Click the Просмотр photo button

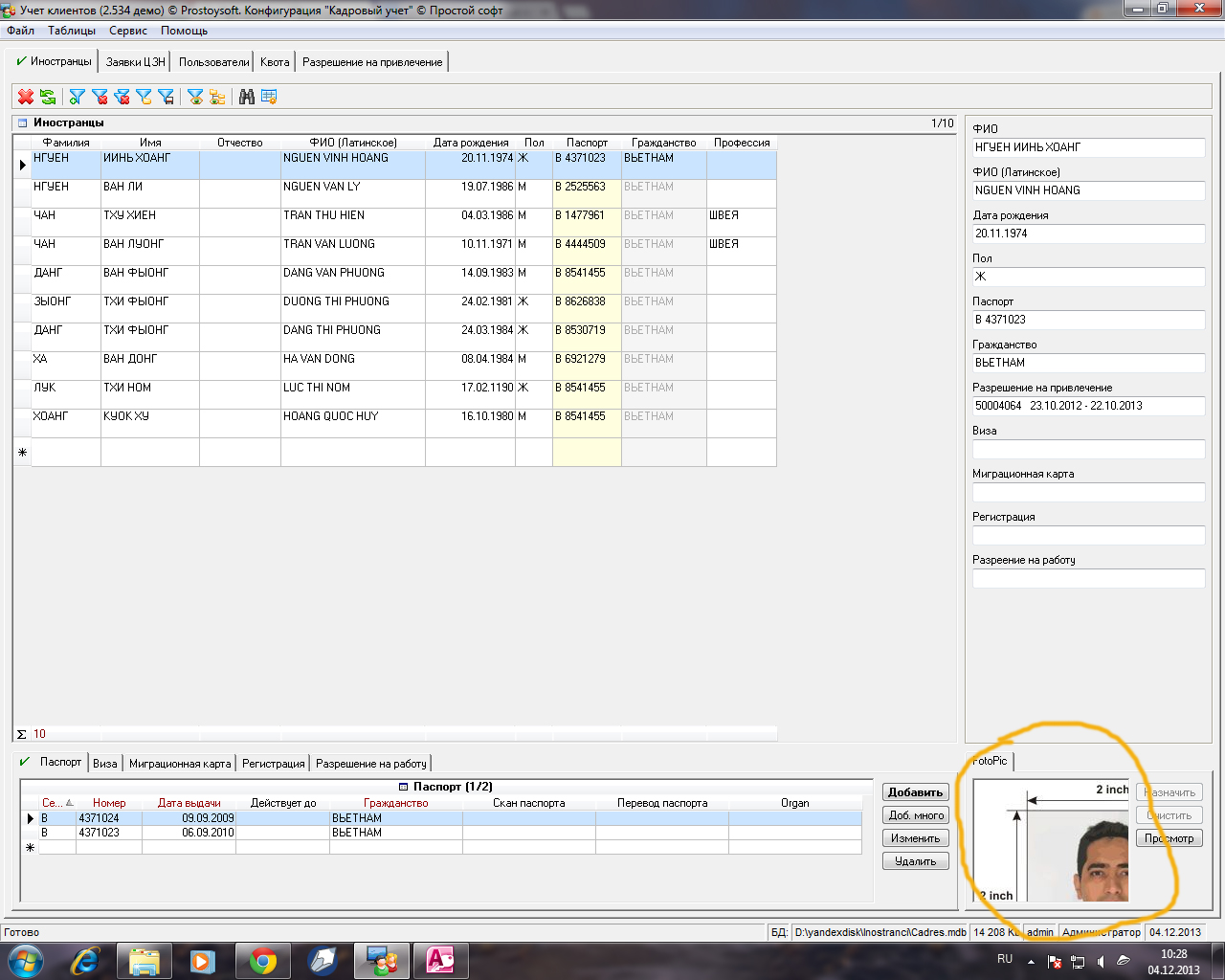(x=1169, y=838)
